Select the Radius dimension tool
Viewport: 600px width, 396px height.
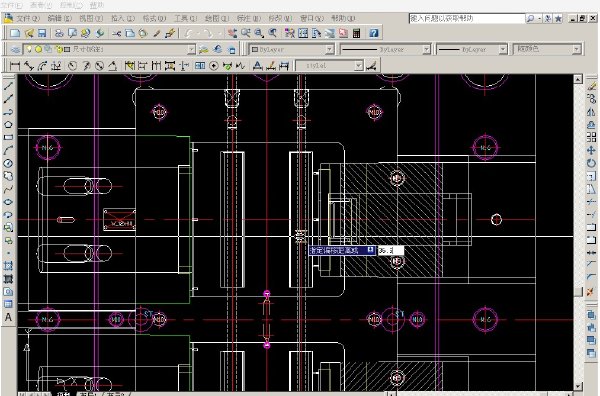coord(72,66)
